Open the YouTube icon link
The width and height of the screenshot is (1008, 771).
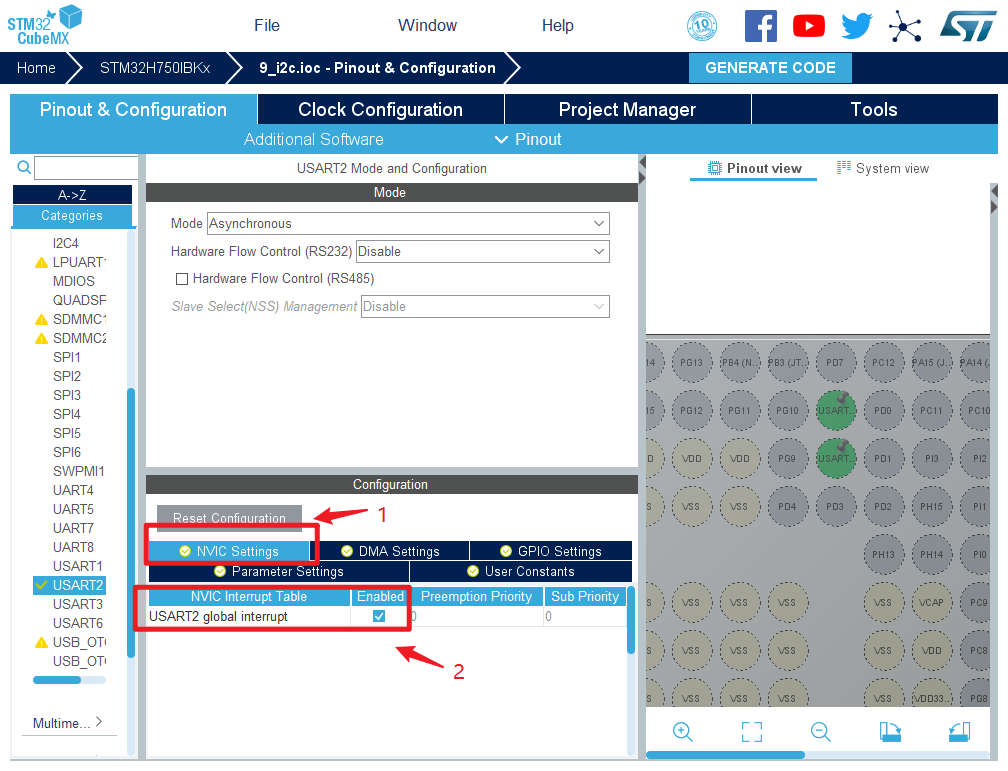pos(808,26)
